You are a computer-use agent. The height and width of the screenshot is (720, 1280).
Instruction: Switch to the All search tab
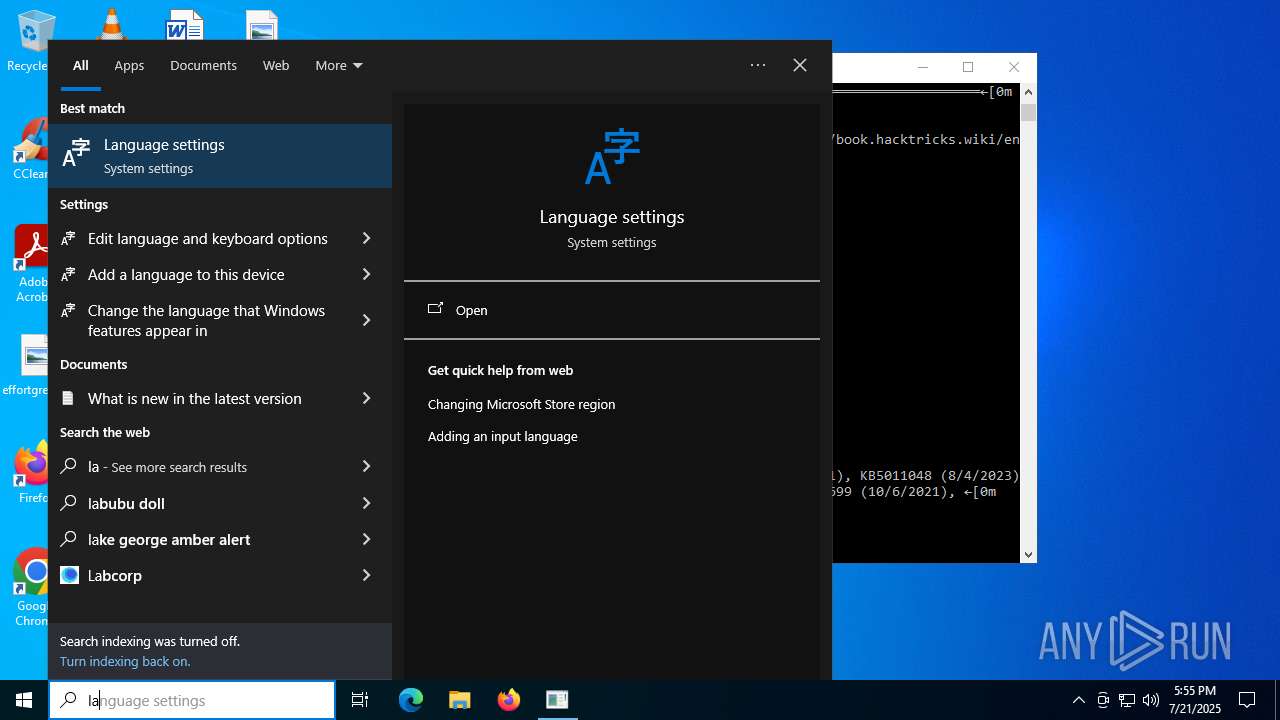[x=81, y=65]
